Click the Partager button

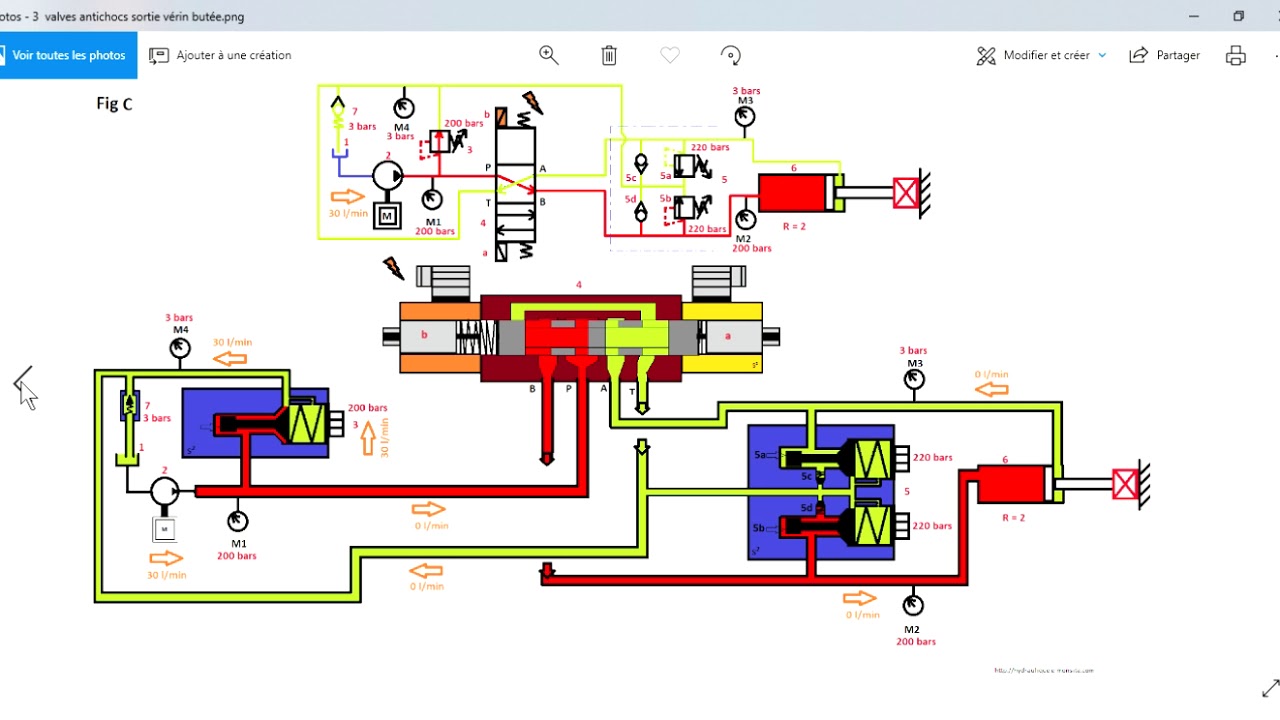[1165, 55]
